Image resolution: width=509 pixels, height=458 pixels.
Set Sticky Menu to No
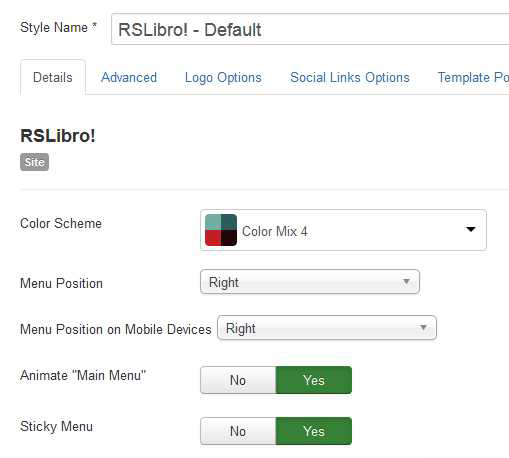click(238, 431)
